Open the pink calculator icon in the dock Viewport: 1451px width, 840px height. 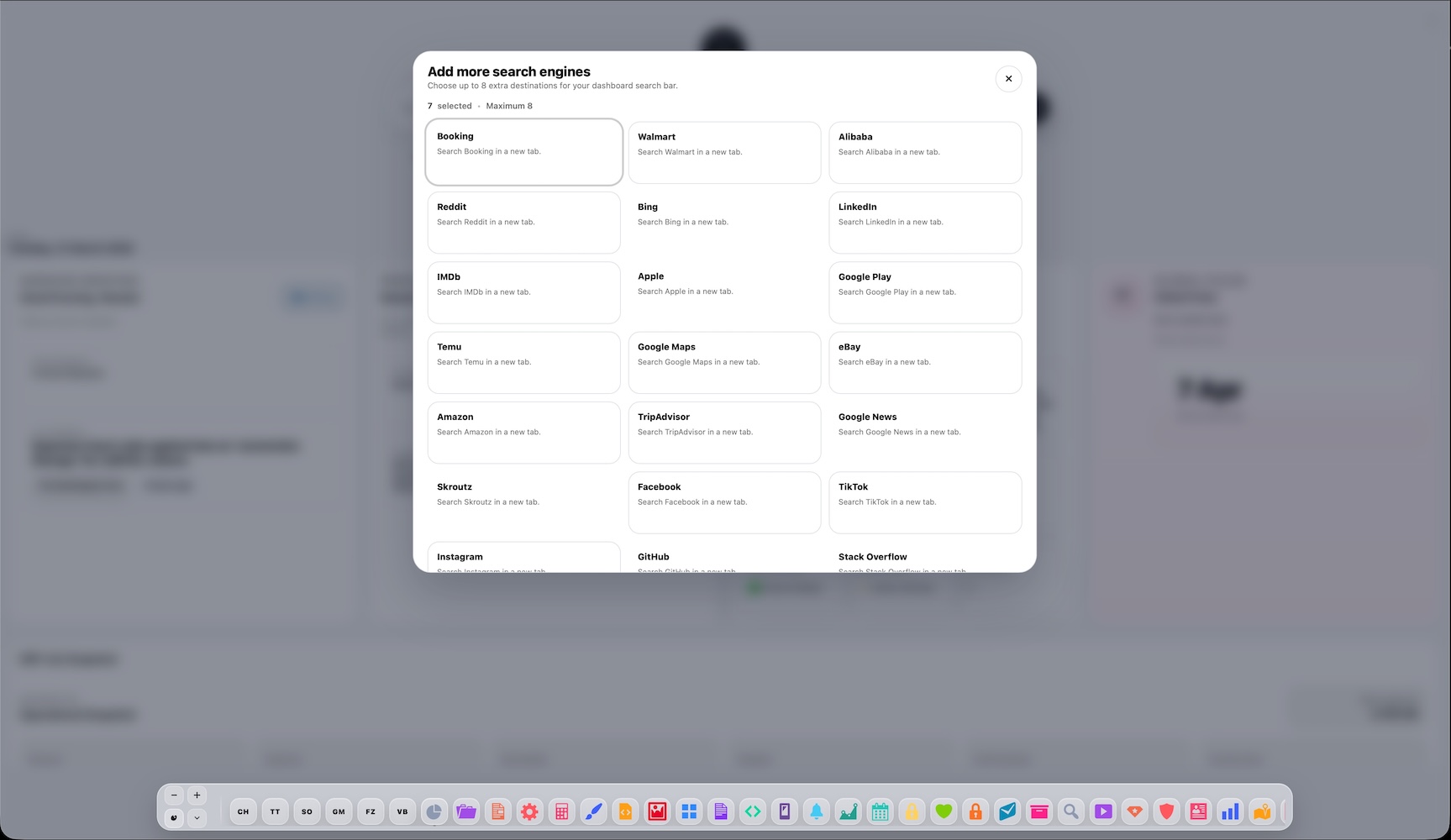(x=561, y=811)
